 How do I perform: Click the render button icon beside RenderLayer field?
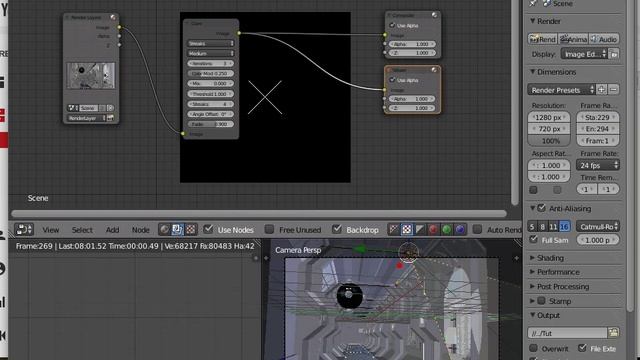click(110, 118)
